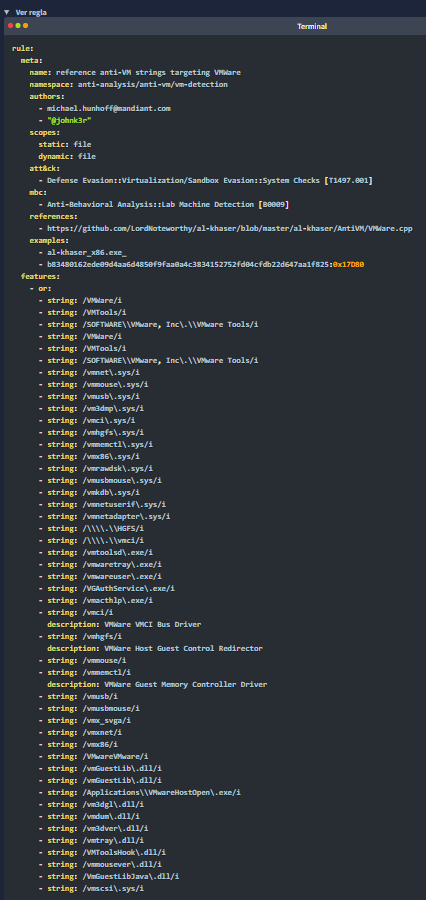Select the Applications\\VMwareHostOpen\.exe string line
426x900 pixels.
click(140, 793)
